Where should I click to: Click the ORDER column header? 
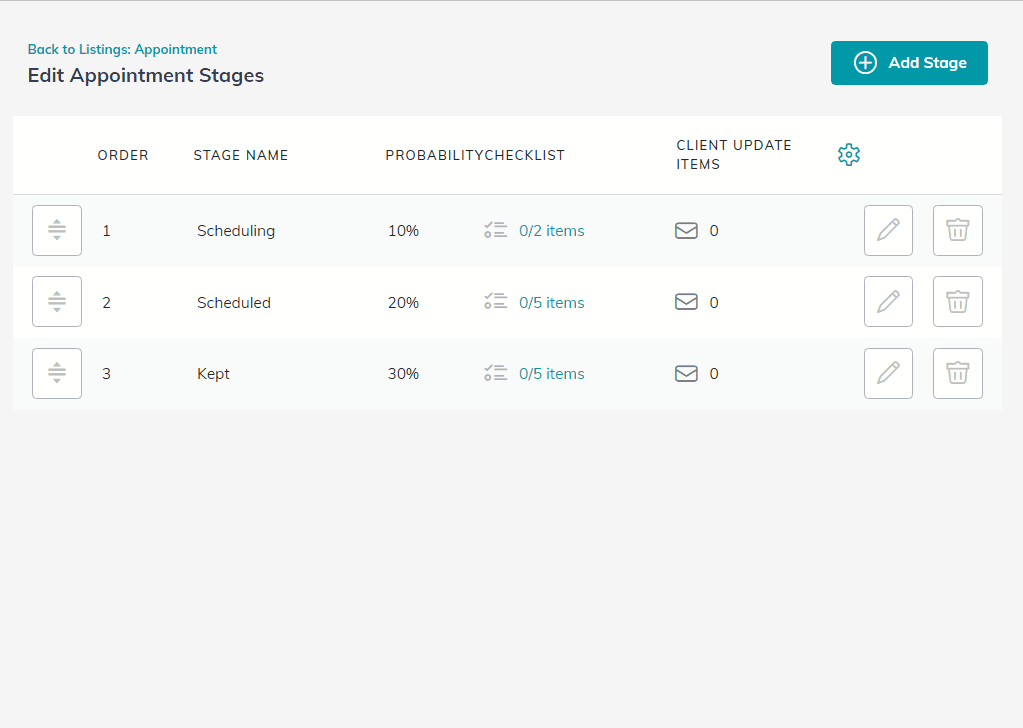pyautogui.click(x=123, y=155)
